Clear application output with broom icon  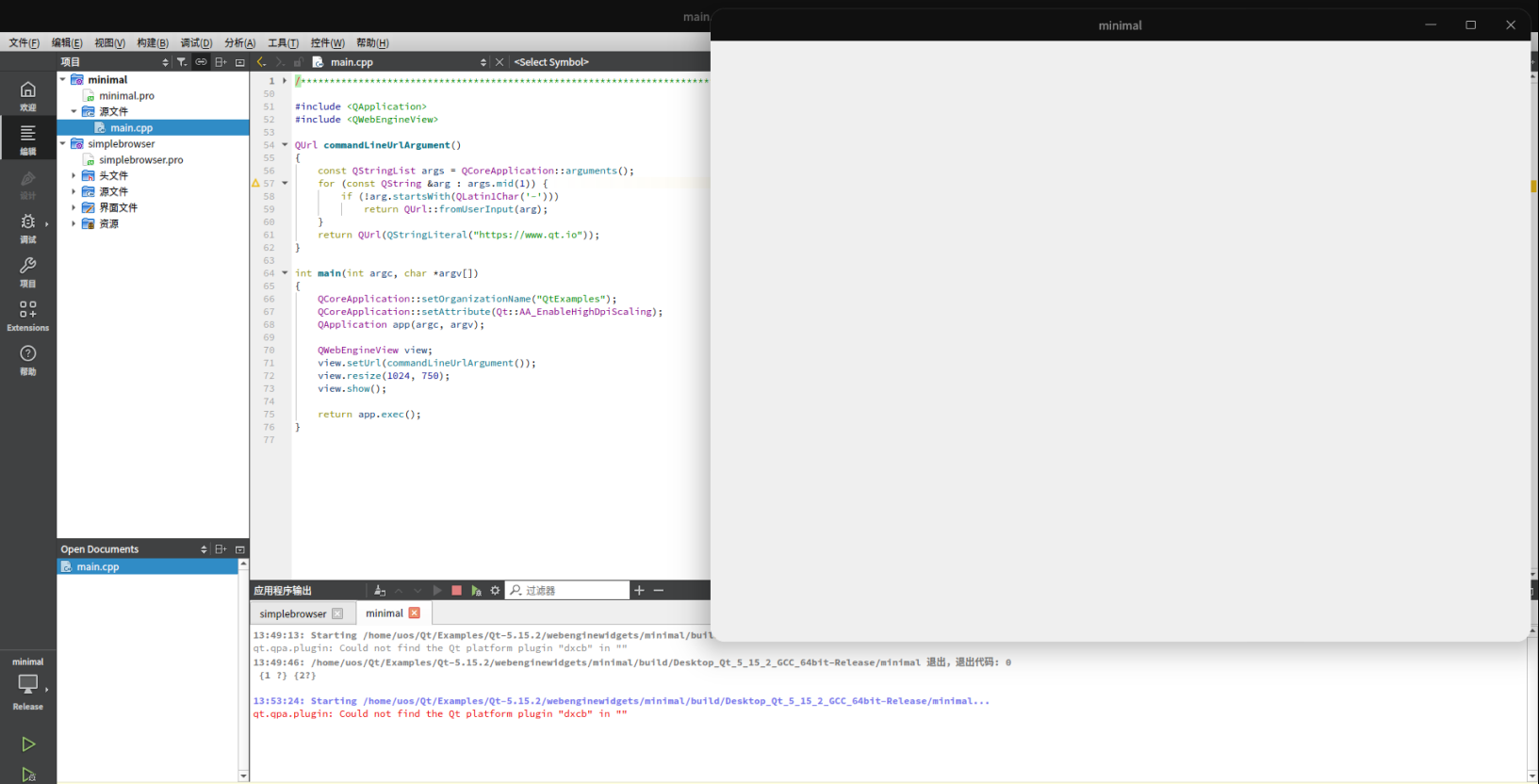coord(380,591)
